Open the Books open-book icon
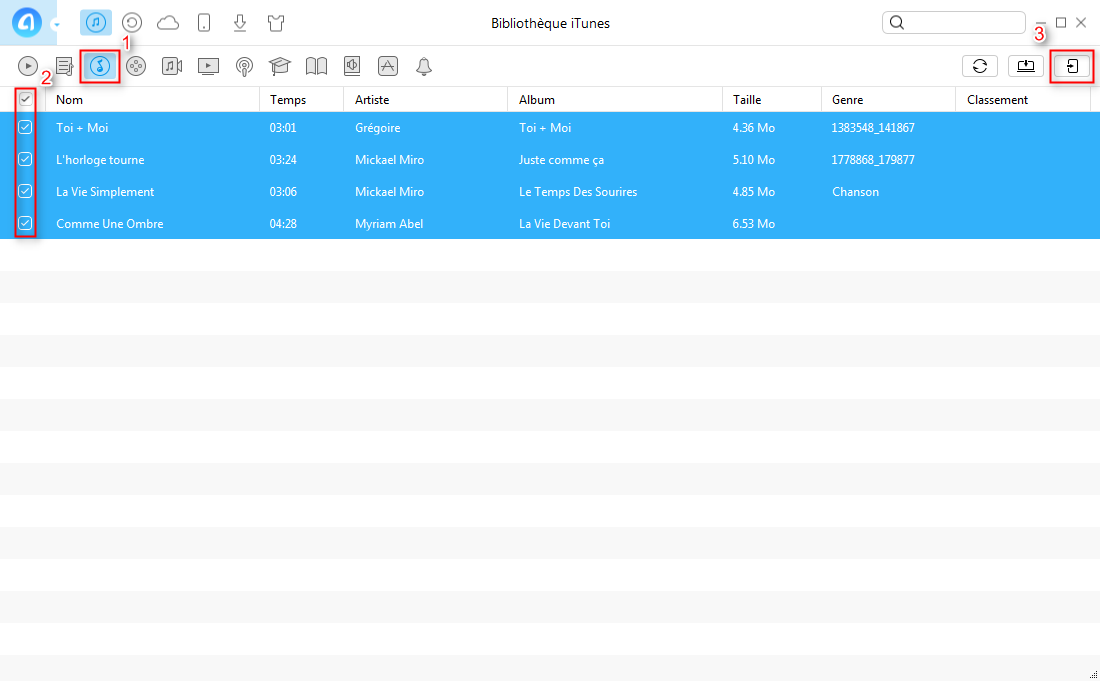 click(x=316, y=67)
